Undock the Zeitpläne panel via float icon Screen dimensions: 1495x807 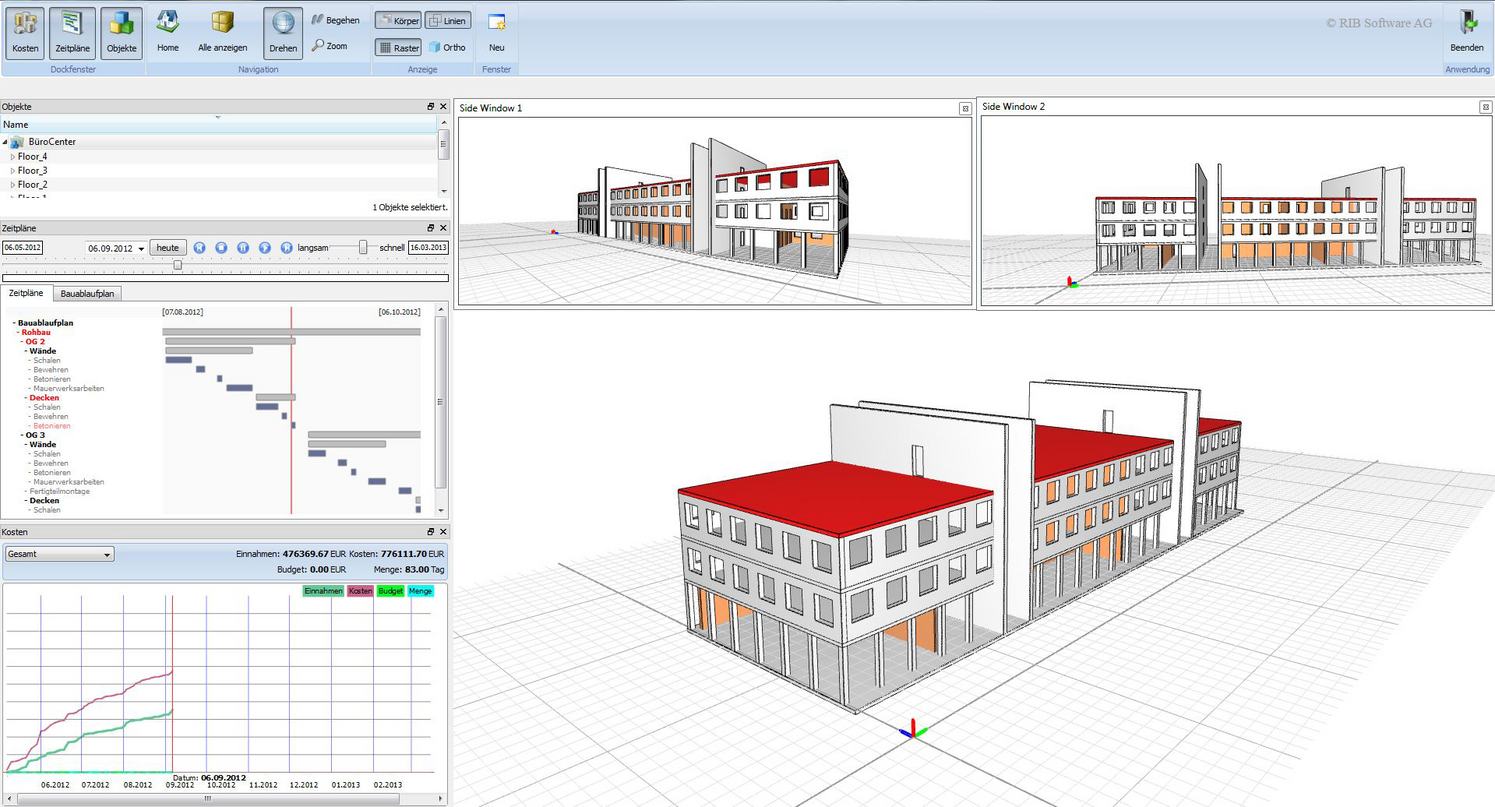coord(431,228)
